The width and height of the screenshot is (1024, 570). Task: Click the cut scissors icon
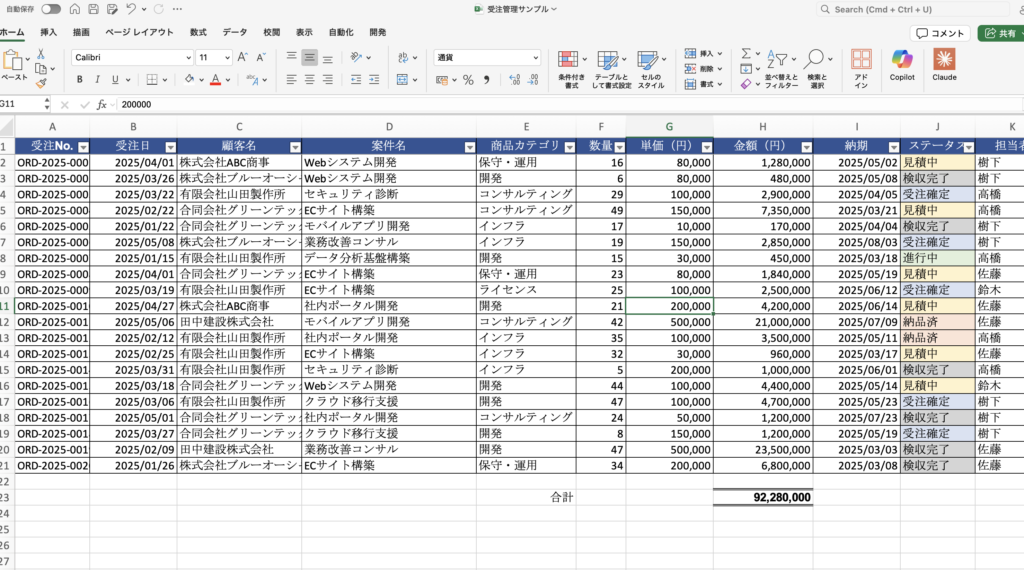41,54
